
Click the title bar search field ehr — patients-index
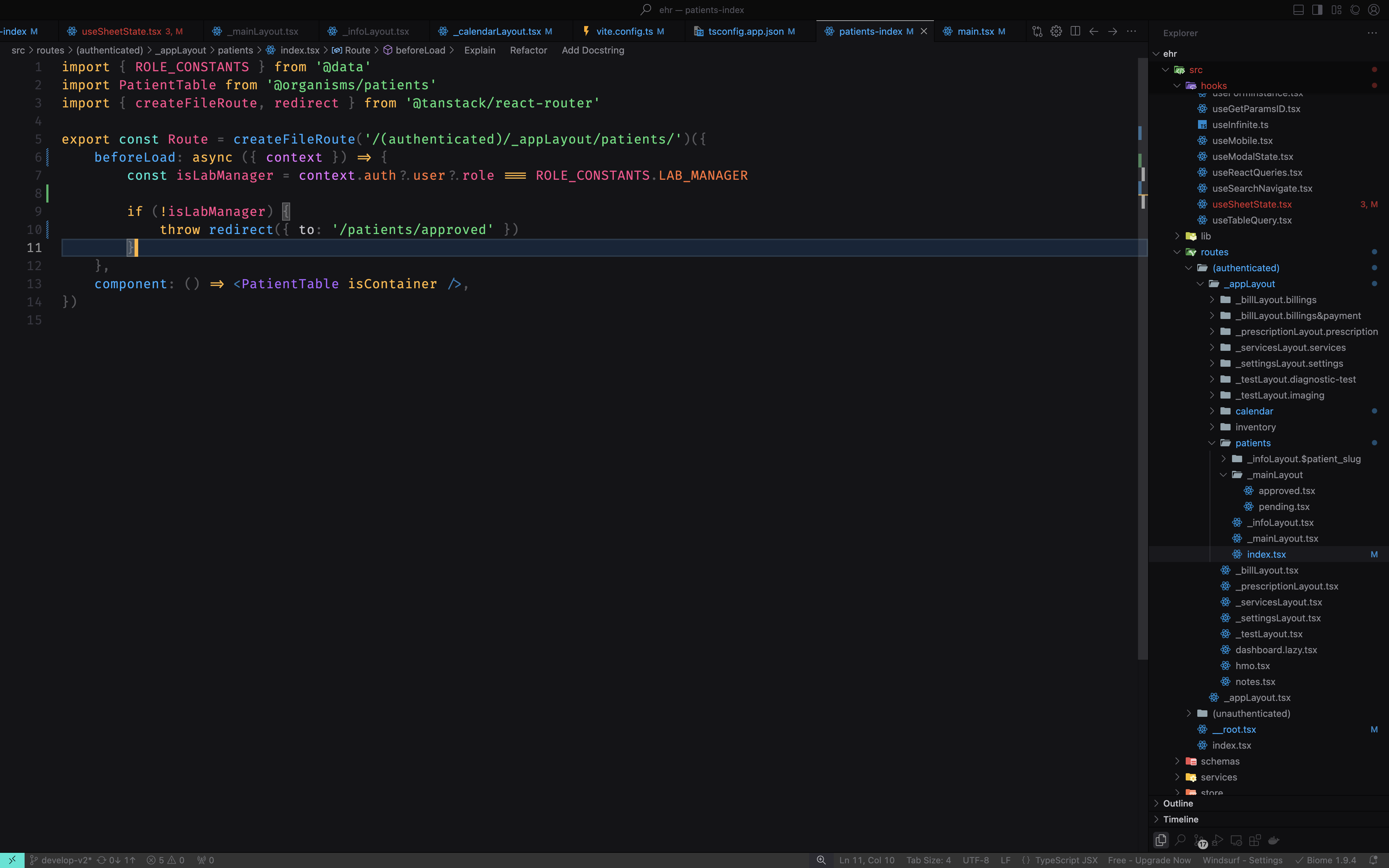(x=693, y=10)
